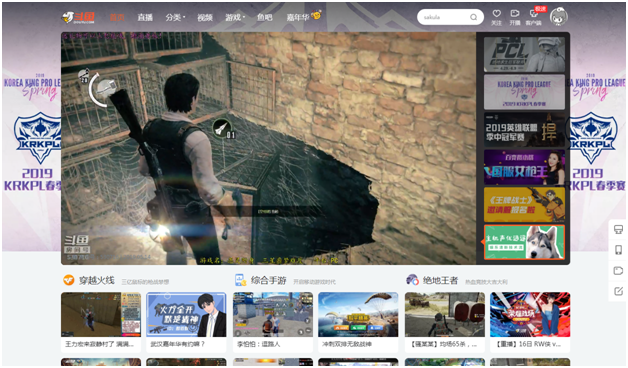Select the husky dog banner thumbnail
The width and height of the screenshot is (628, 368).
tap(524, 242)
